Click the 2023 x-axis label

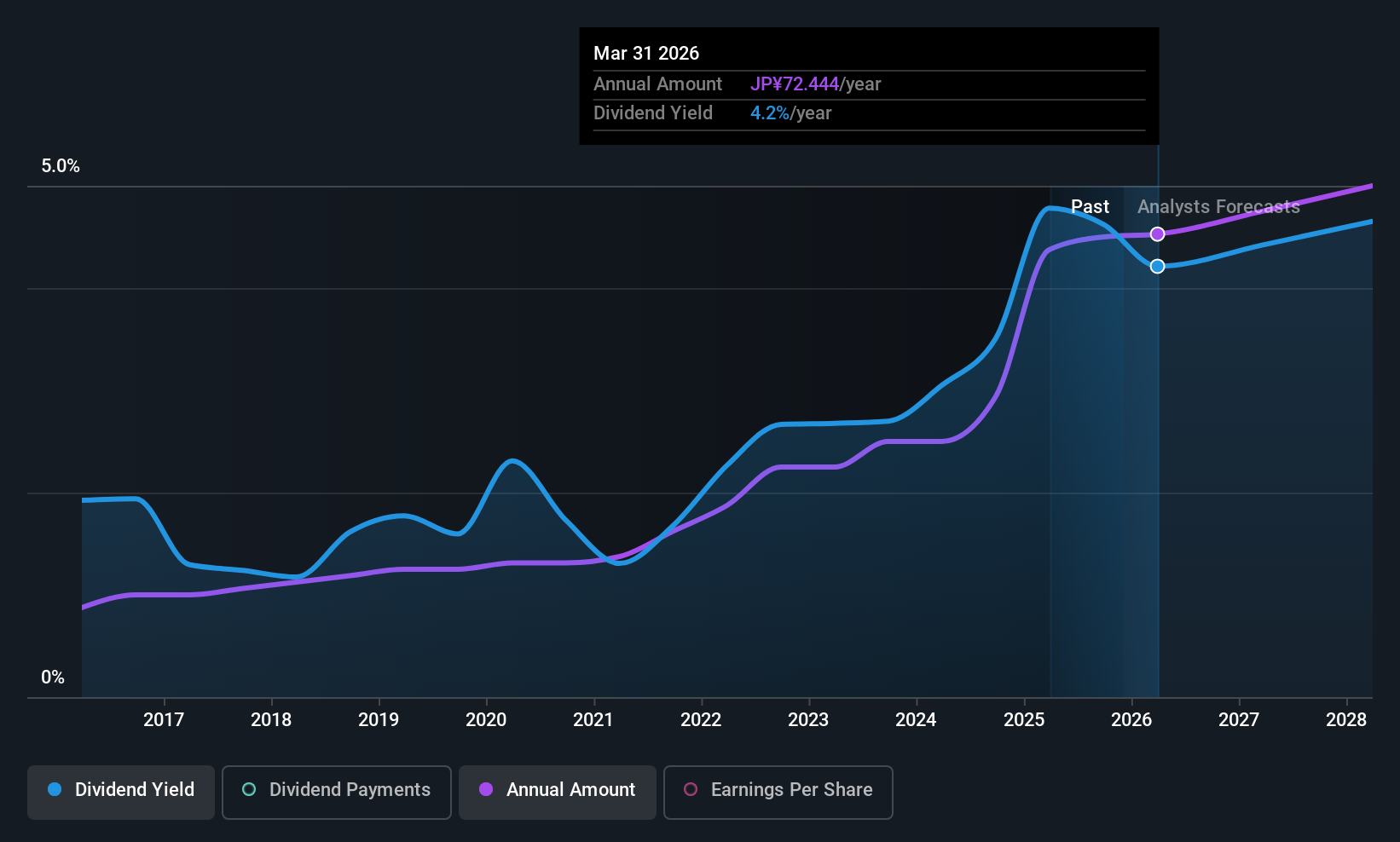(808, 720)
